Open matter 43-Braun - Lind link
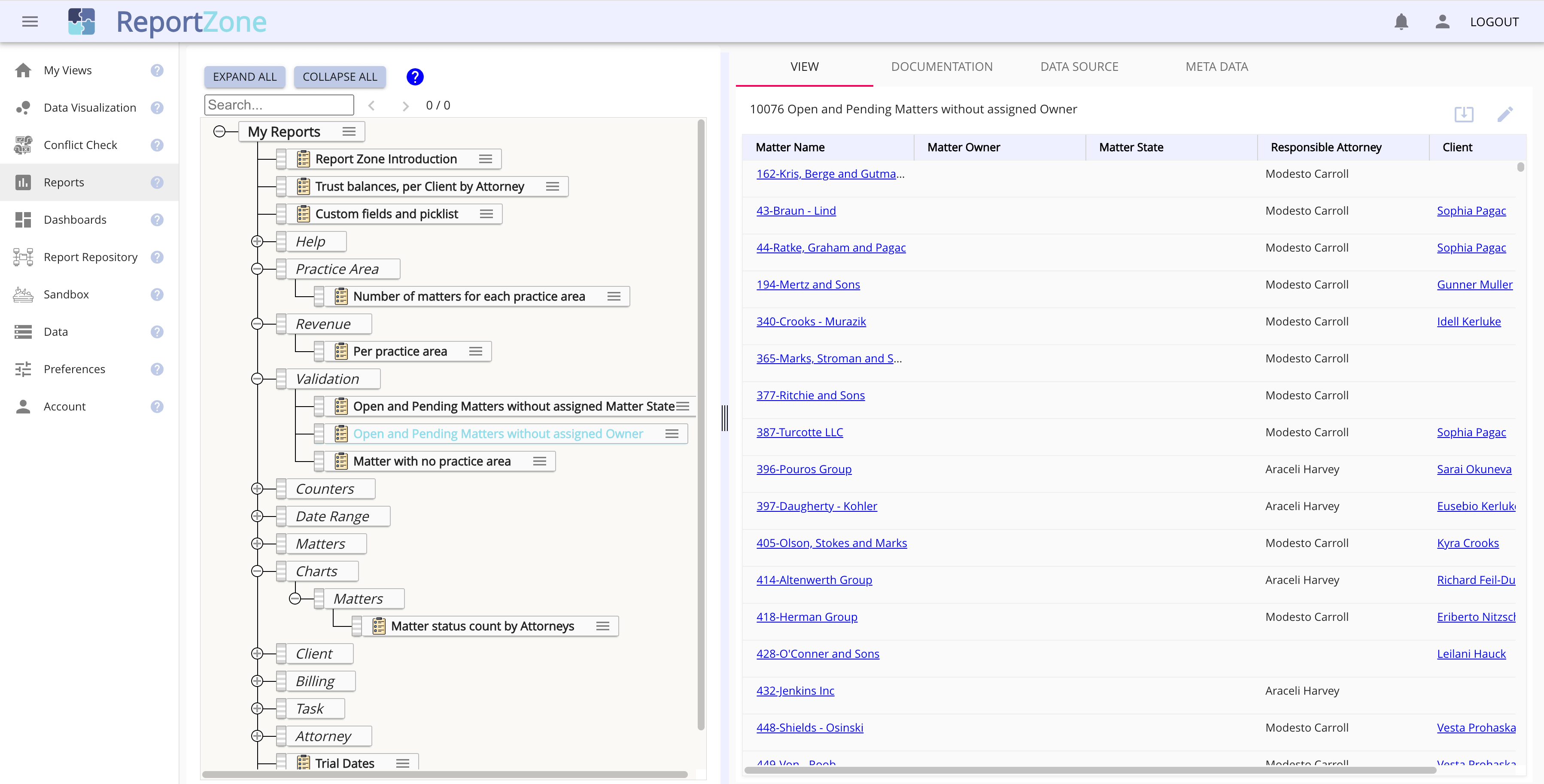The width and height of the screenshot is (1544, 784). (x=796, y=210)
